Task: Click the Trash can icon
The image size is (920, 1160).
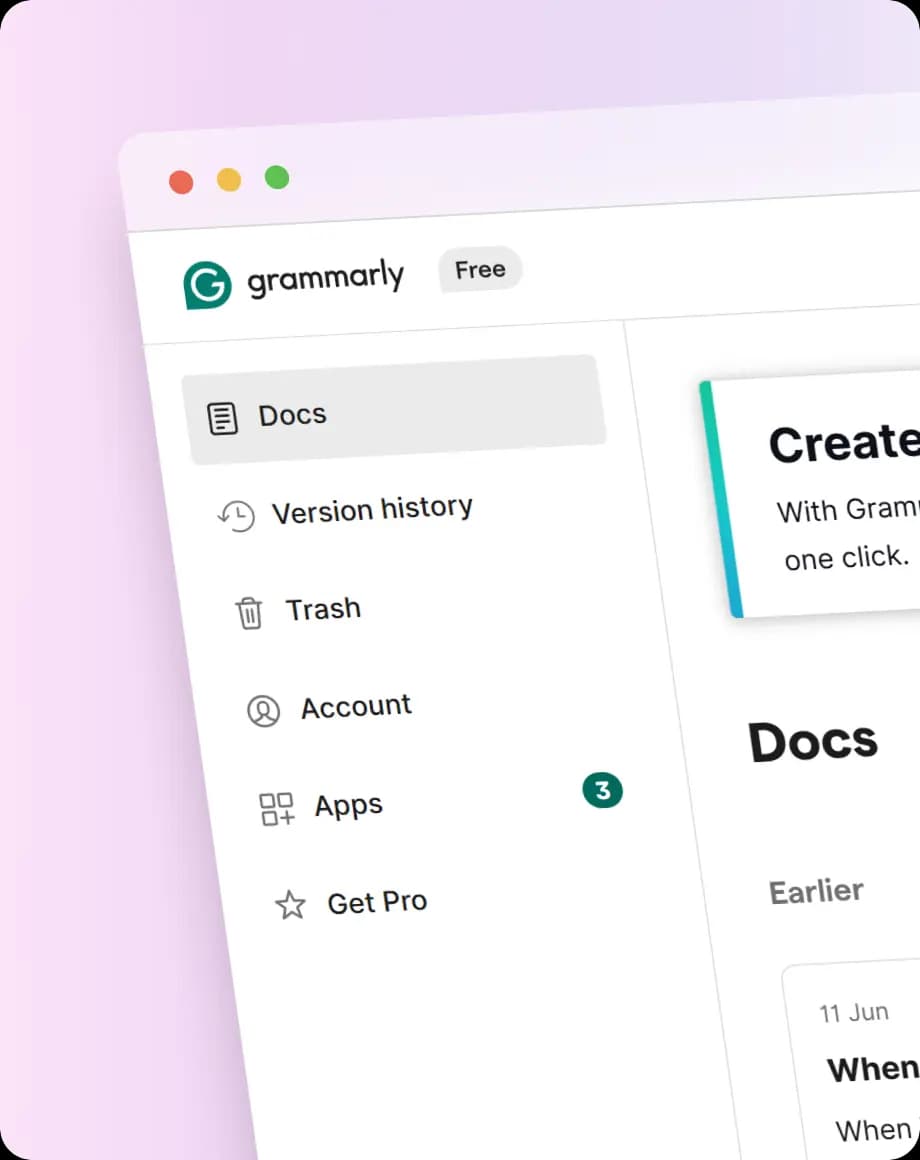Action: pos(249,612)
